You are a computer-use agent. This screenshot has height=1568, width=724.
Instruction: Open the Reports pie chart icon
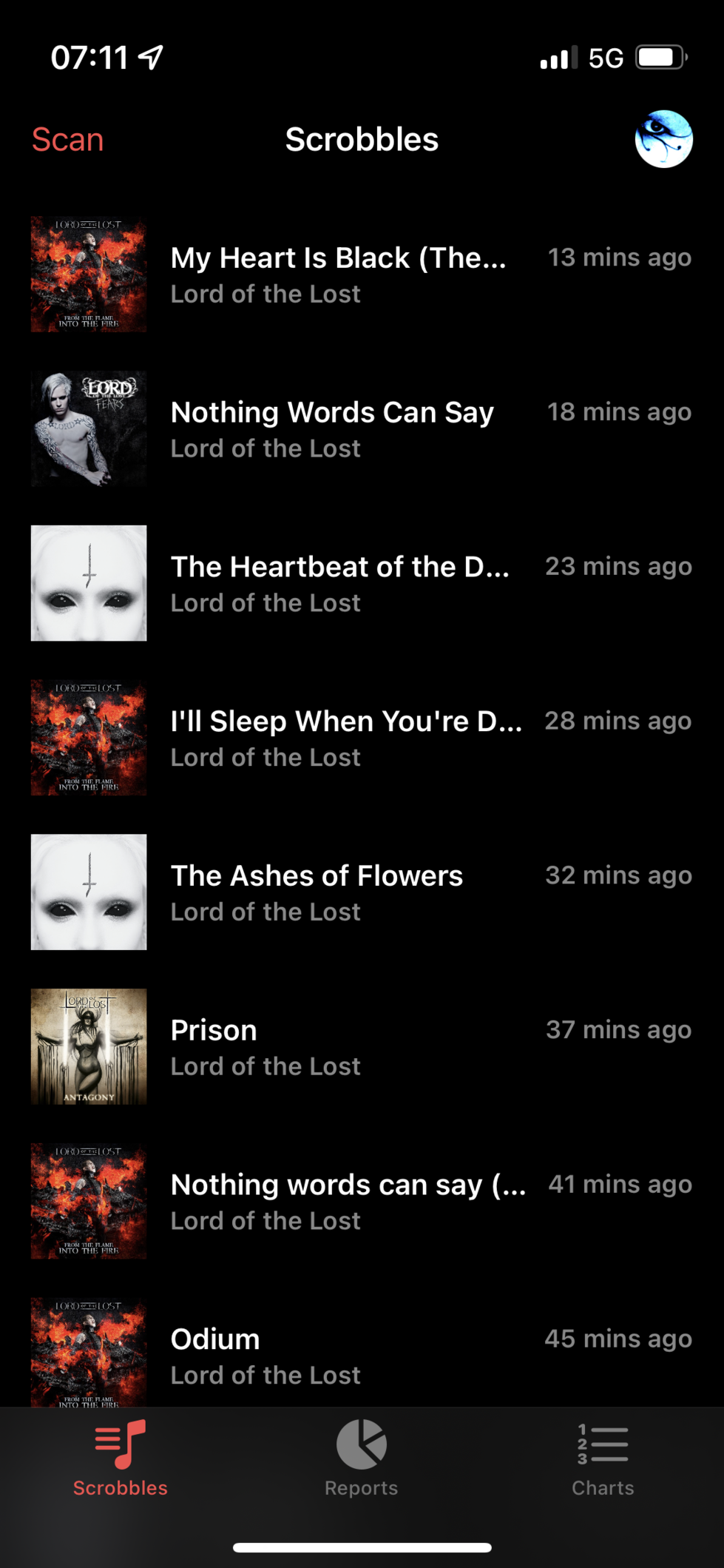(362, 1444)
